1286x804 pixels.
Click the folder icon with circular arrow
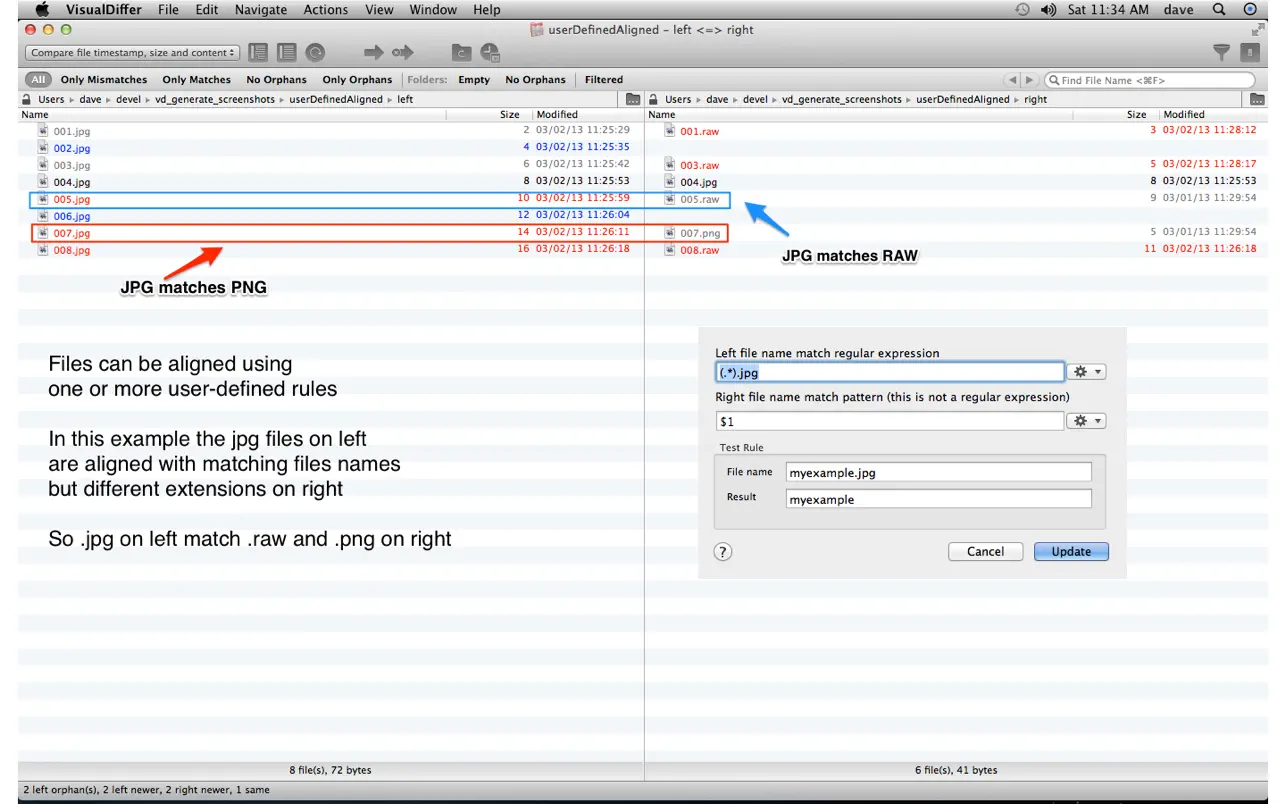click(x=461, y=52)
